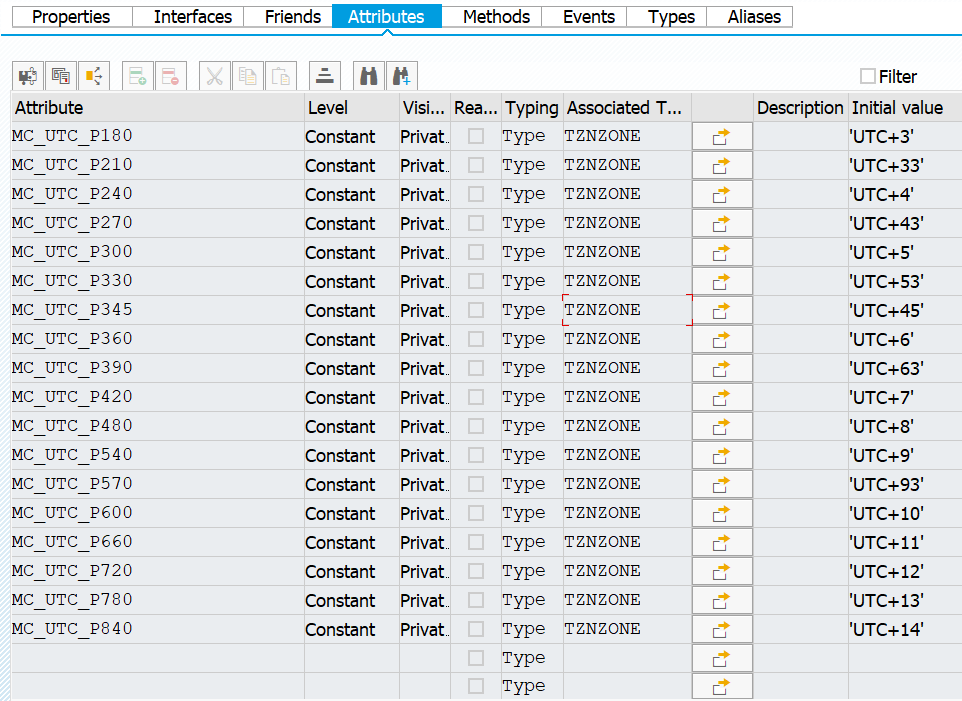The height and width of the screenshot is (701, 962).
Task: Tick Read-only checkbox for MC_UTC_P180
Action: coord(476,136)
